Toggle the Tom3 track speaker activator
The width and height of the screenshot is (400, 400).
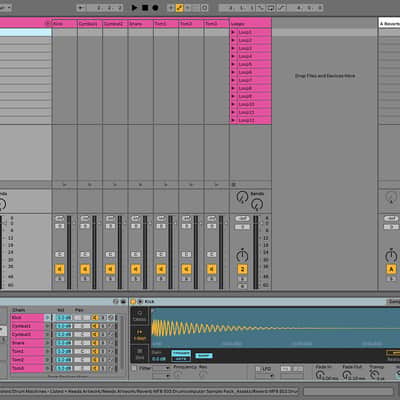pyautogui.click(x=212, y=269)
